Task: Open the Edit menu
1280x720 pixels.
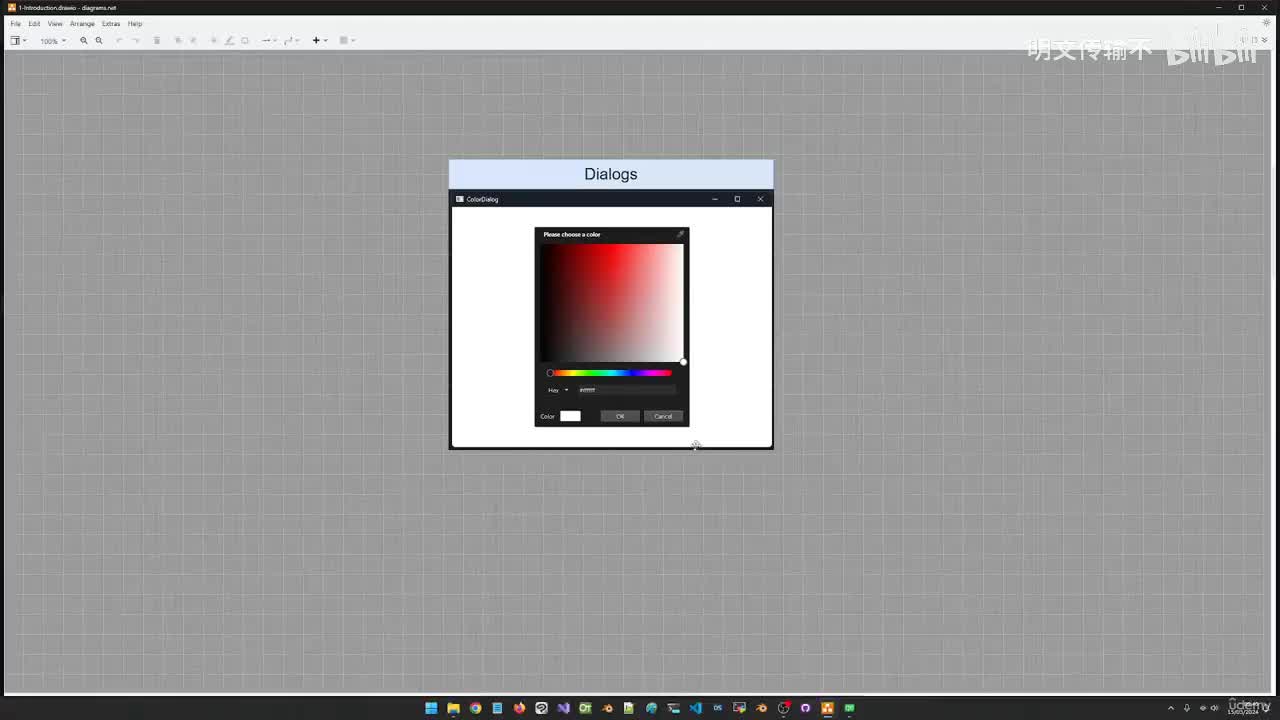Action: tap(34, 24)
